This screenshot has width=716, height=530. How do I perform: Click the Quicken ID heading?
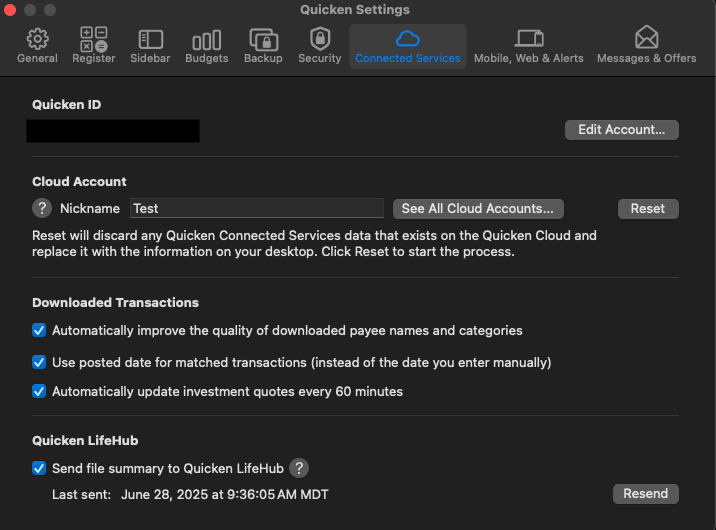pos(67,105)
